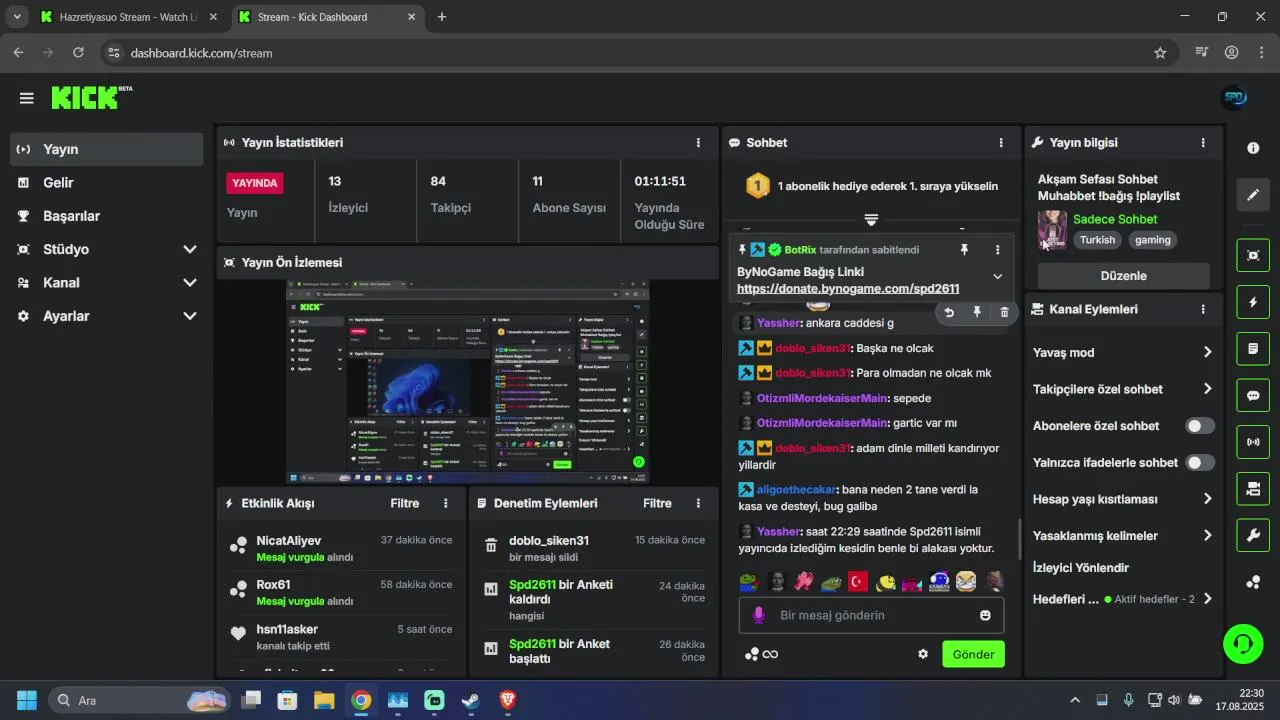Screen dimensions: 1280x720
Task: Click the stream preview thumbnail
Action: point(468,382)
